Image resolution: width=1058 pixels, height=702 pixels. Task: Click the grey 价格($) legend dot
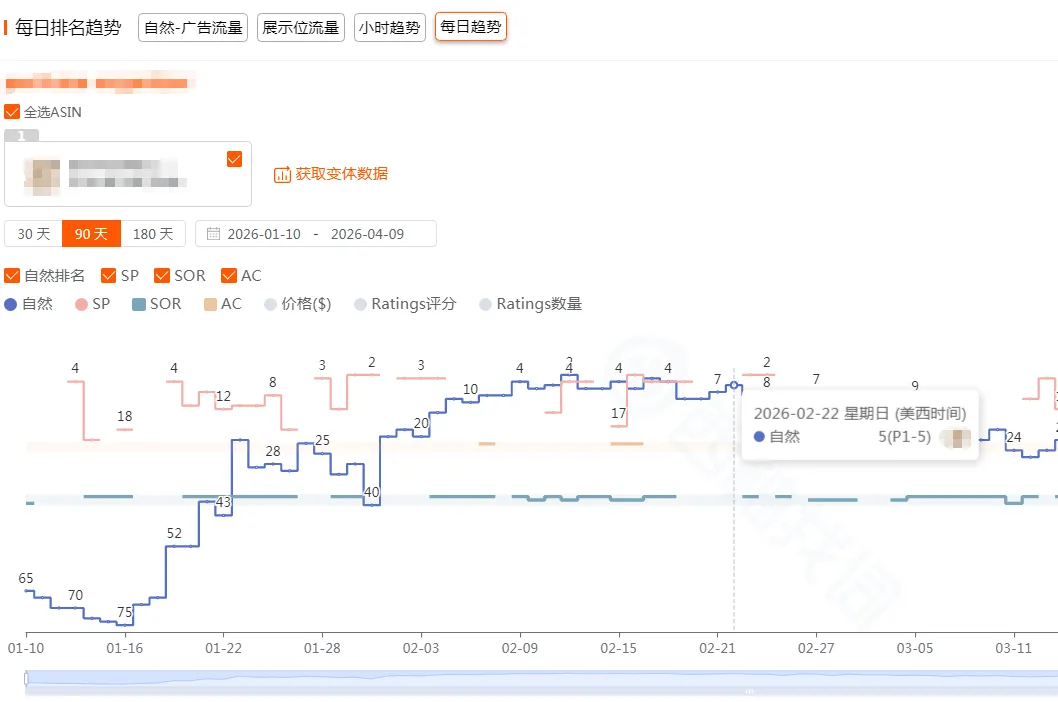(x=271, y=304)
